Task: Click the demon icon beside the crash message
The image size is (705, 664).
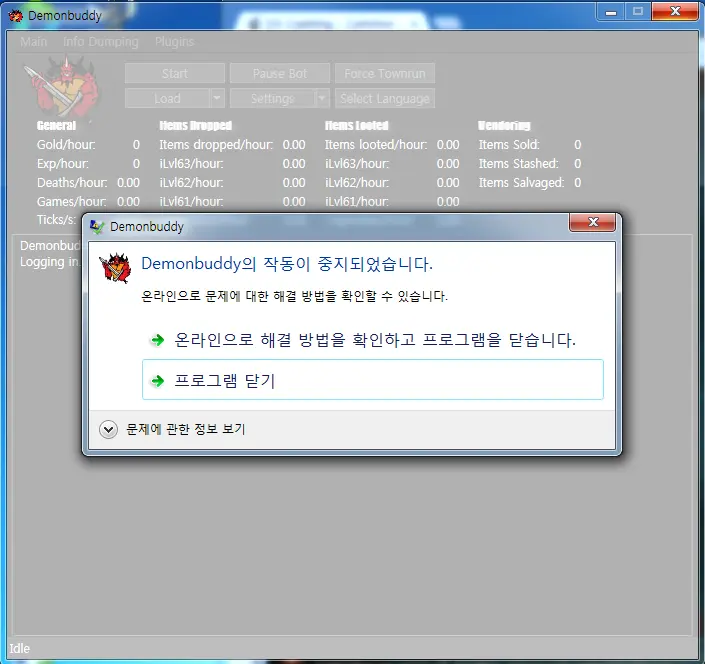Action: click(116, 269)
